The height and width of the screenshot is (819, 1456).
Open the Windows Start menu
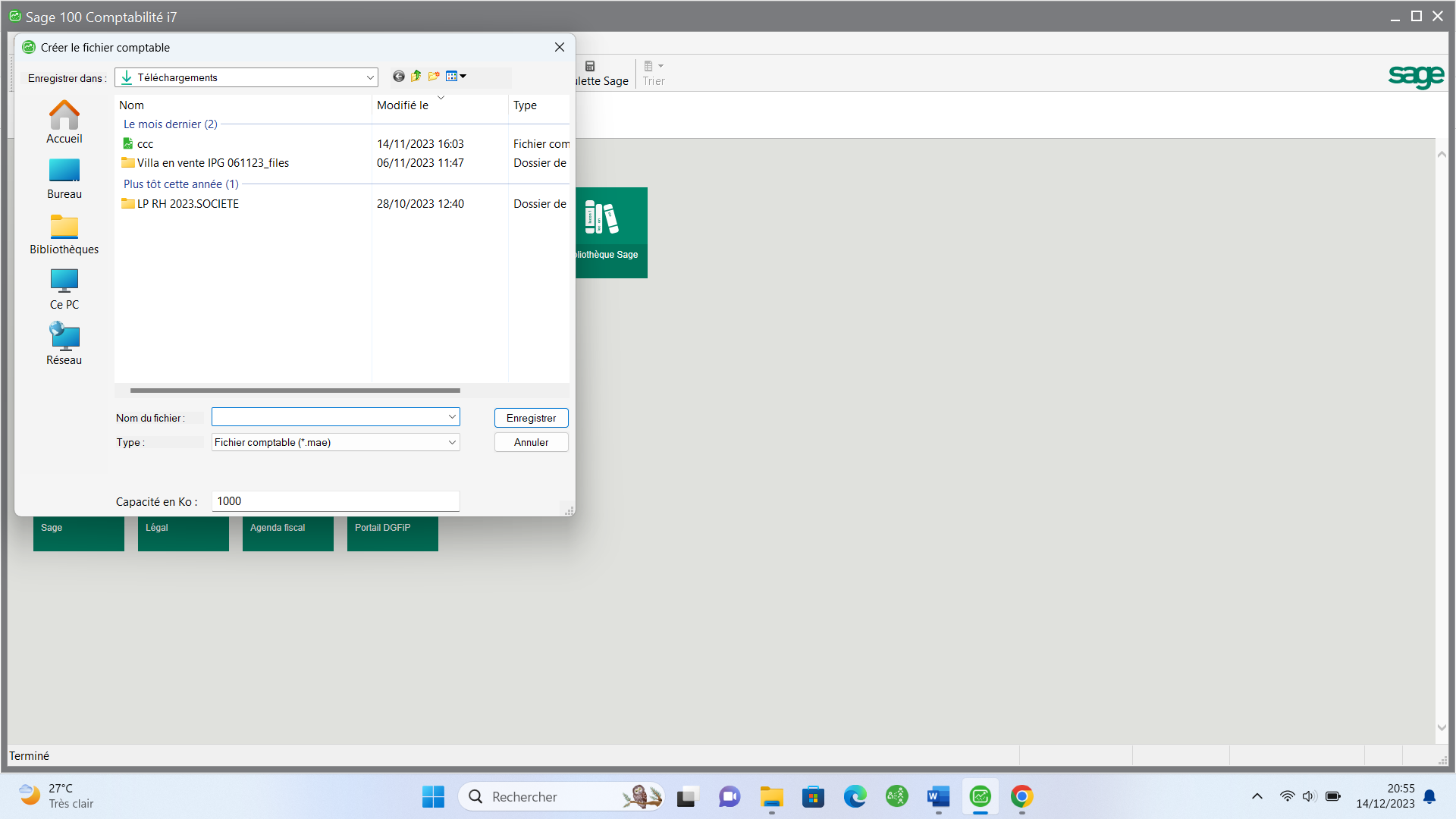(x=433, y=796)
